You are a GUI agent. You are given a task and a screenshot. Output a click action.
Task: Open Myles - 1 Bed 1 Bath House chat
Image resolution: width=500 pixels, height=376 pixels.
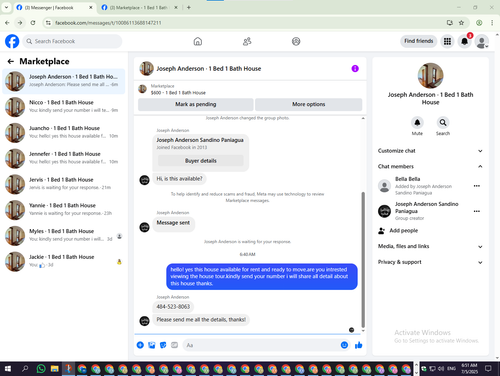[64, 235]
